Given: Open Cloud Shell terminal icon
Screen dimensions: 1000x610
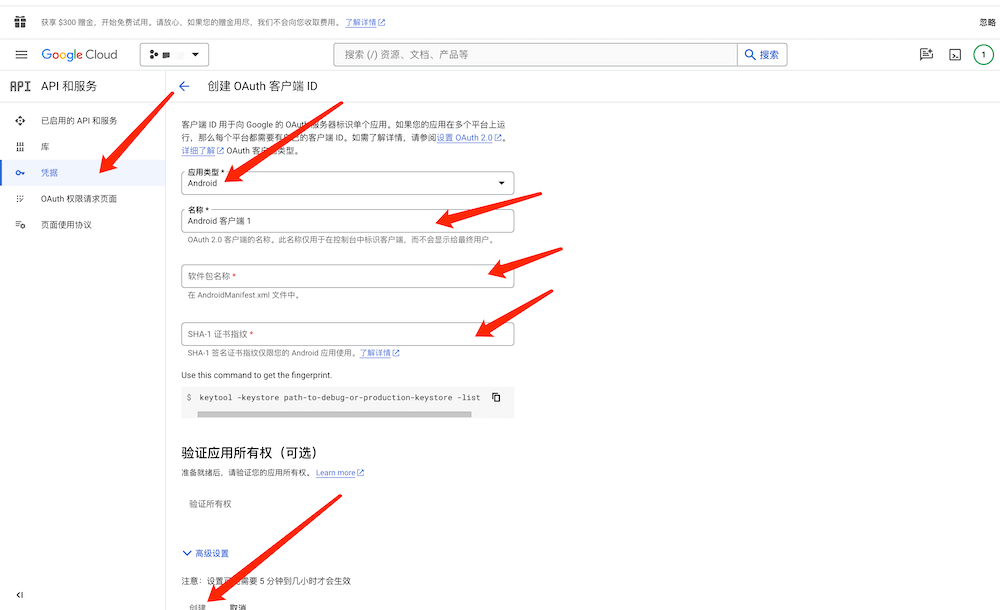Looking at the screenshot, I should 955,55.
